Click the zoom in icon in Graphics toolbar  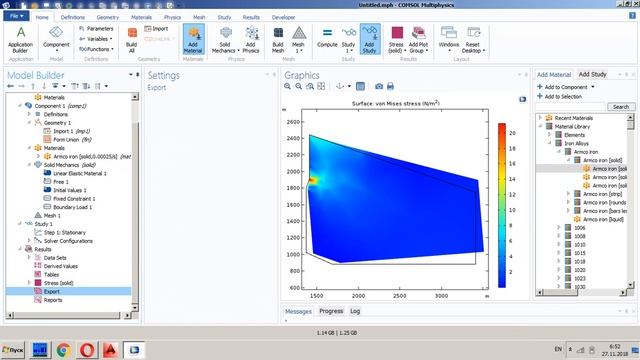click(x=288, y=86)
